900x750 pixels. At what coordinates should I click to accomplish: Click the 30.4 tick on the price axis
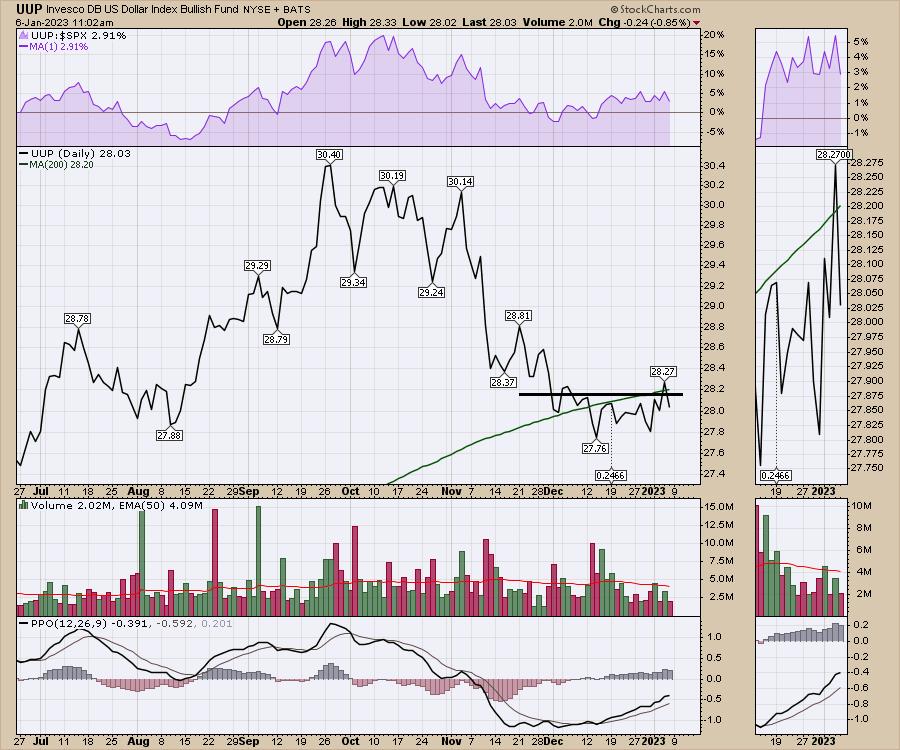[715, 166]
